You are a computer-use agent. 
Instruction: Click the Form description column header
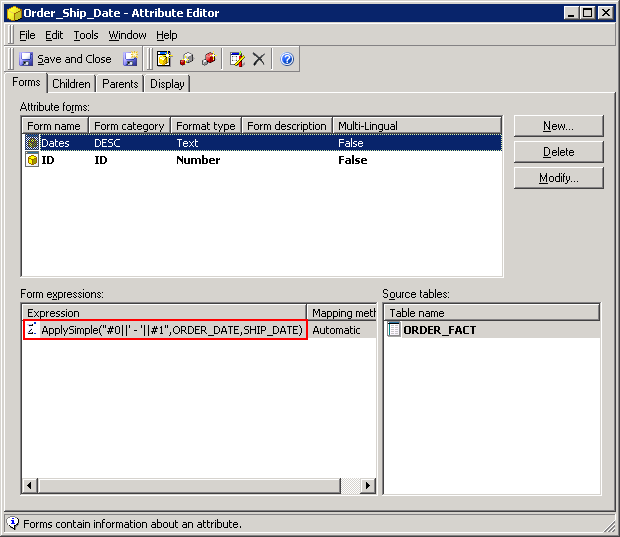point(287,126)
